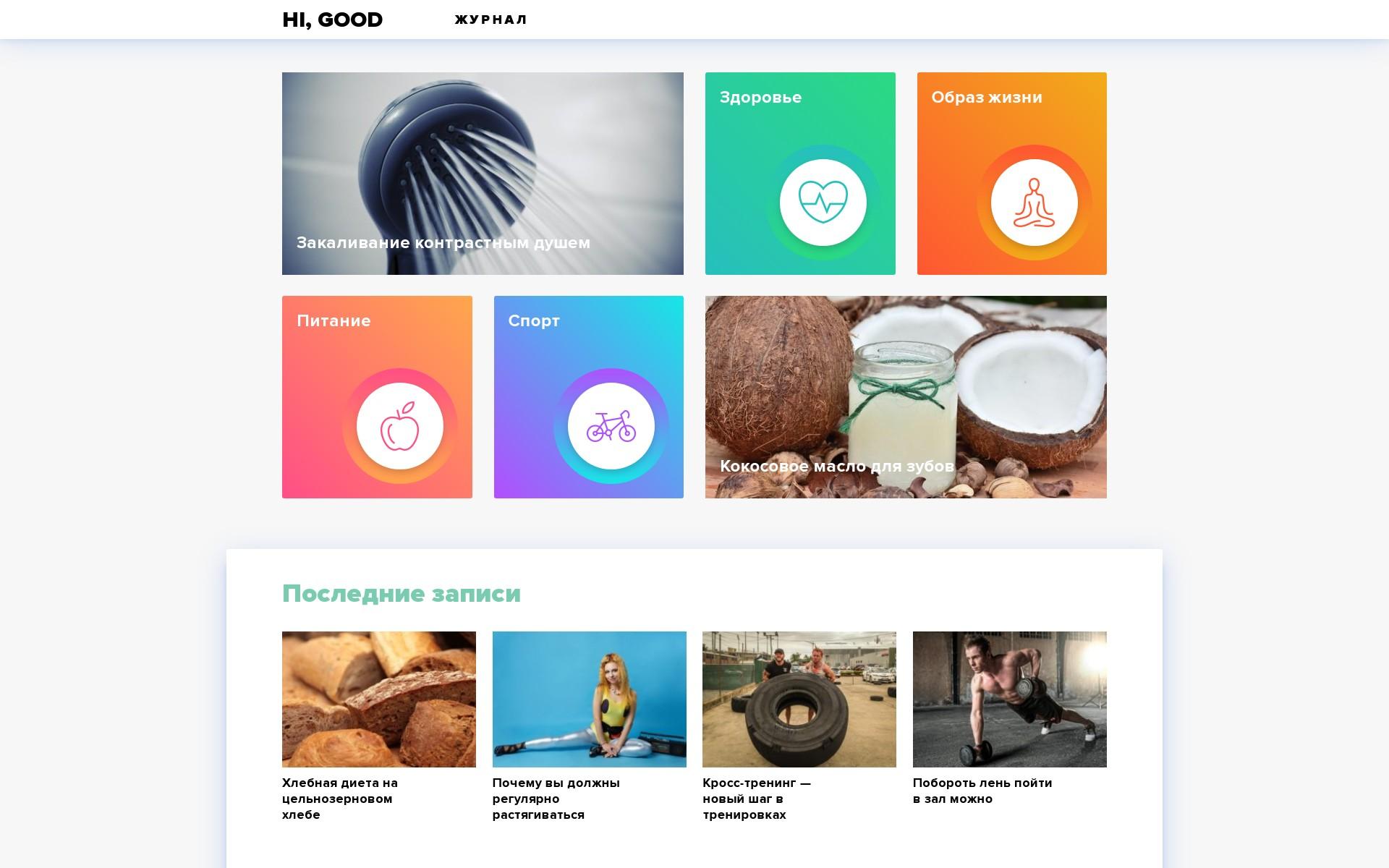Open 'Кросс-тренинг — новый шаг' article link
The image size is (1389, 868).
(757, 799)
